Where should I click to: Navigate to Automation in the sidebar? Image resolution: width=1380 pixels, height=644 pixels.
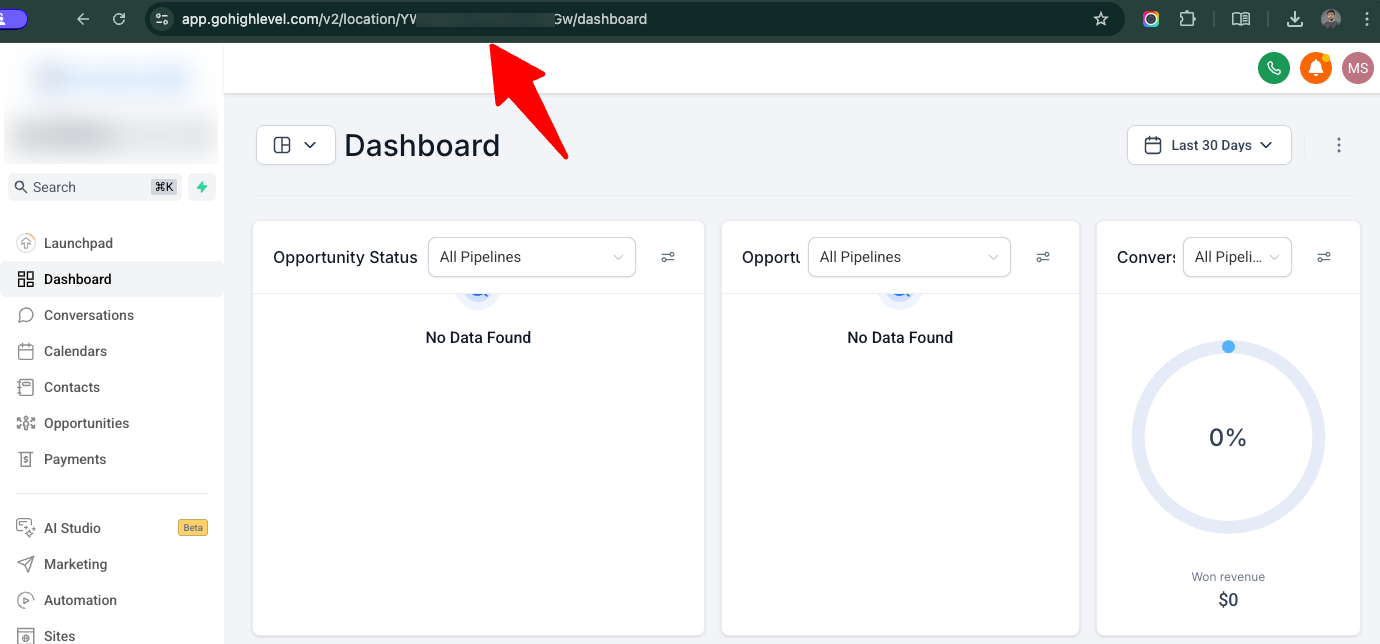[80, 600]
